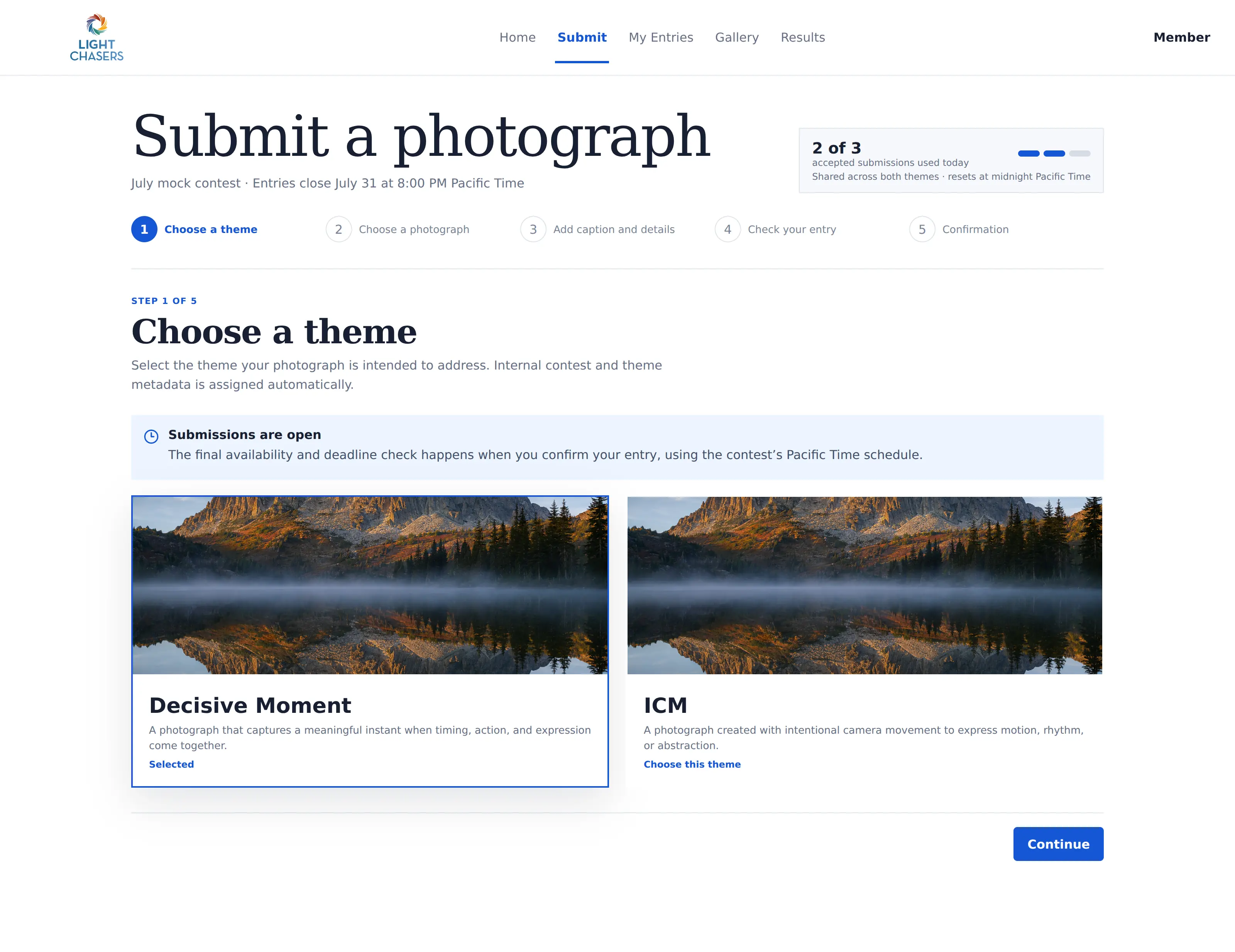Click the ICM theme image
The width and height of the screenshot is (1235, 952).
(864, 585)
